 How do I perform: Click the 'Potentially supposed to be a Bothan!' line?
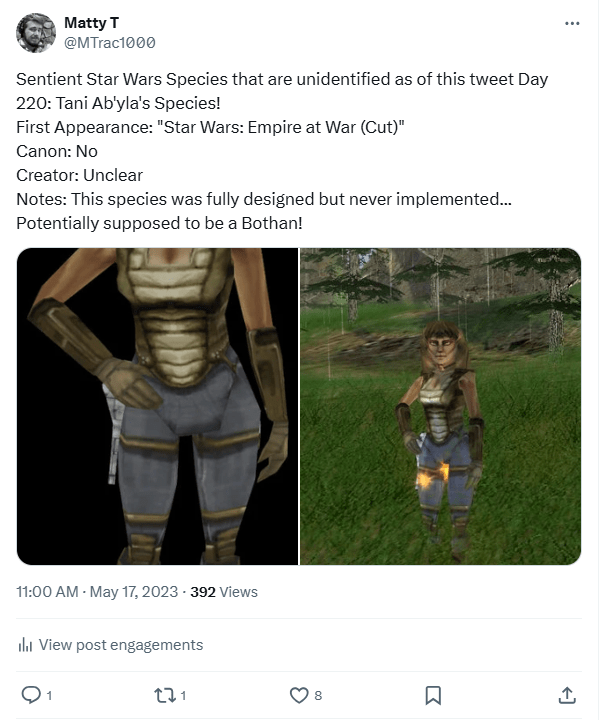159,223
